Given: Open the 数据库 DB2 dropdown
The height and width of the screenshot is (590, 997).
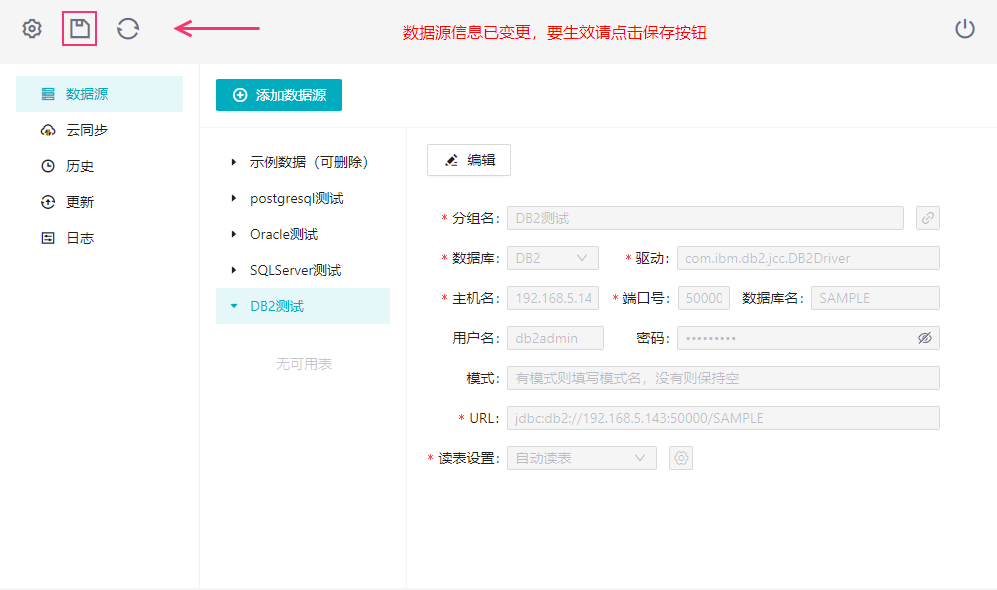Looking at the screenshot, I should tap(553, 258).
